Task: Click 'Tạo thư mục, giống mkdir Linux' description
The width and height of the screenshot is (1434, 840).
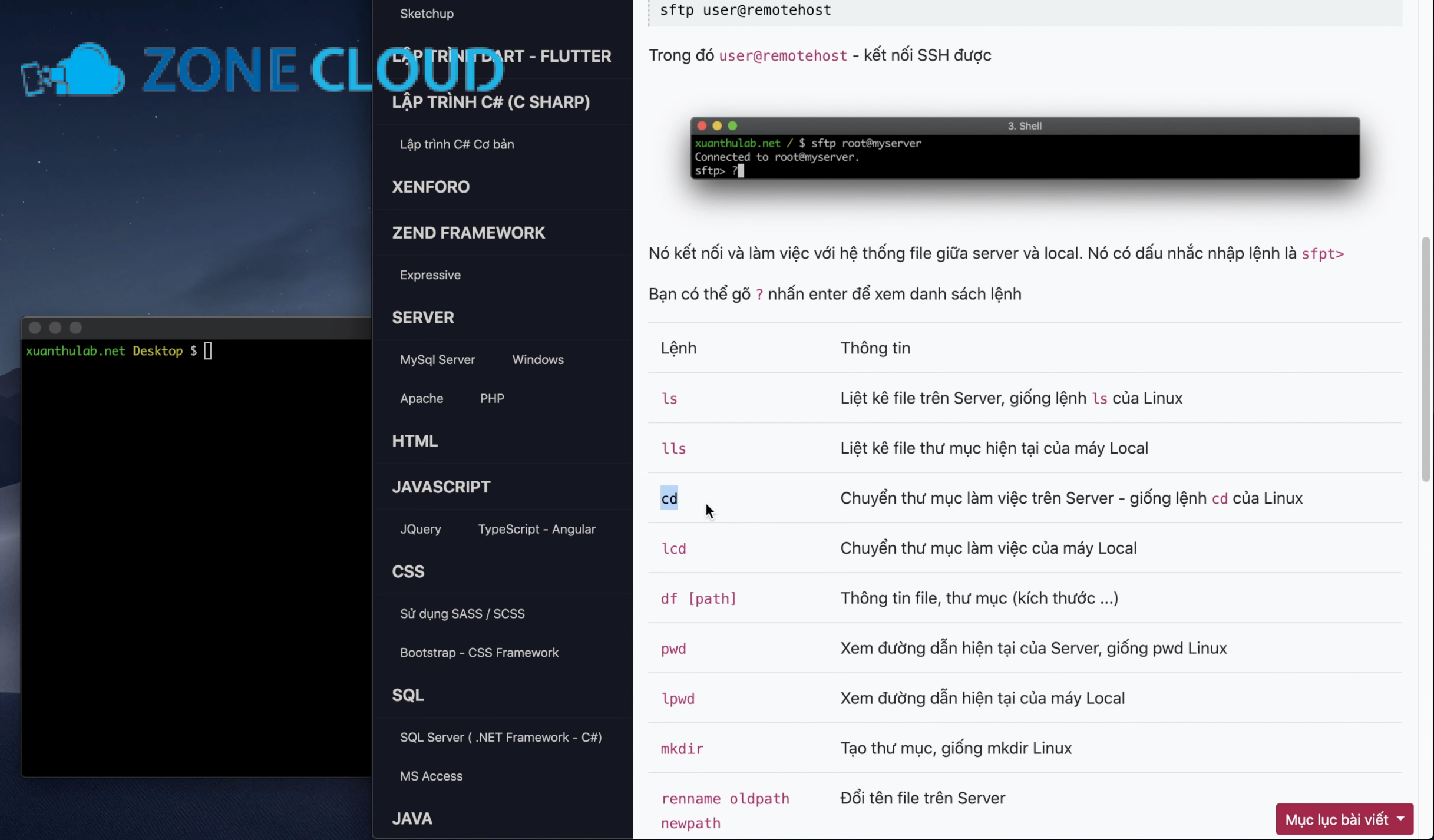Action: 956,749
